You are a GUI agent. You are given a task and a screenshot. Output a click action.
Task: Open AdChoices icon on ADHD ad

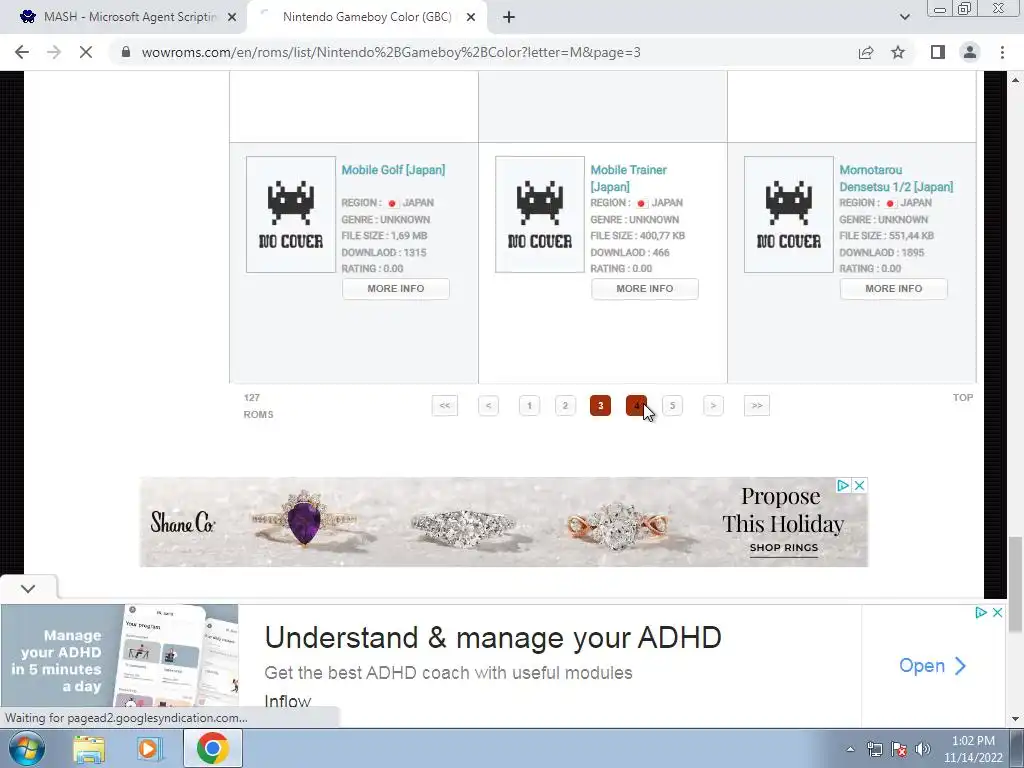point(981,613)
